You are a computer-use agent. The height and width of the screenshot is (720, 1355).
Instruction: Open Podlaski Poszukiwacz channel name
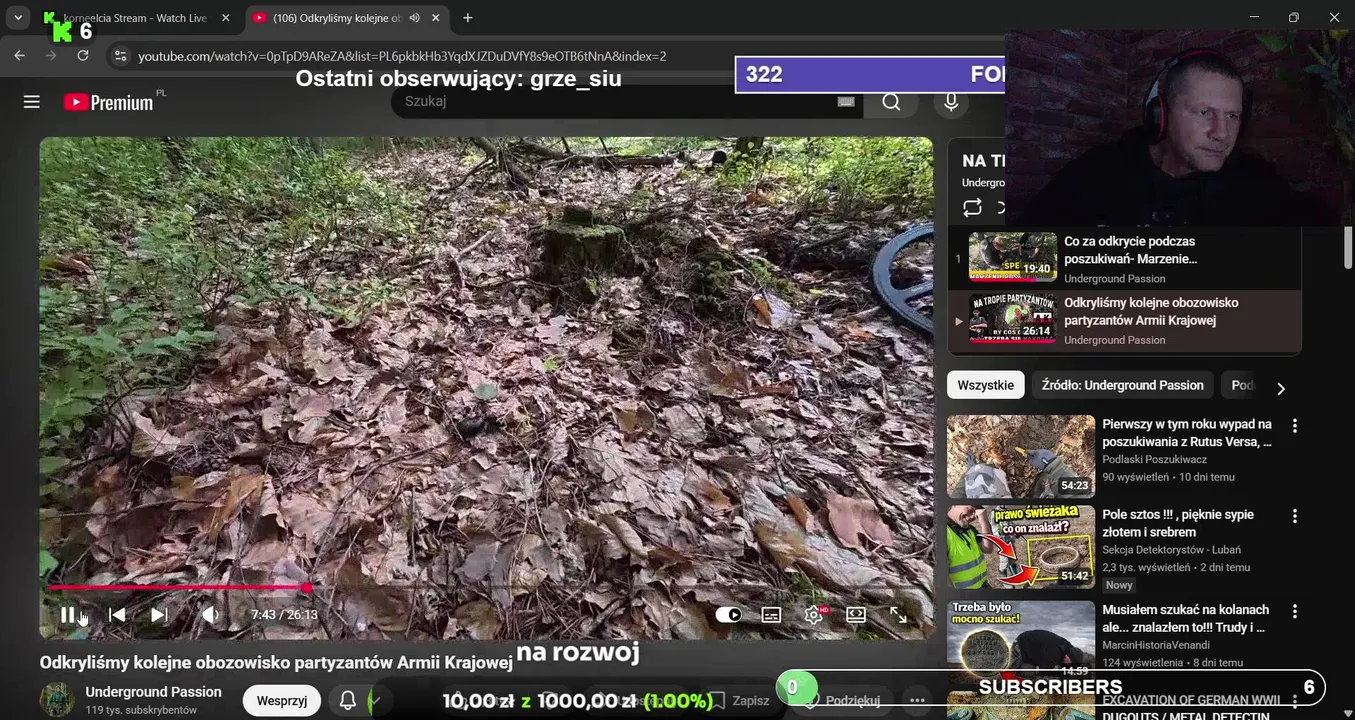click(x=1154, y=459)
